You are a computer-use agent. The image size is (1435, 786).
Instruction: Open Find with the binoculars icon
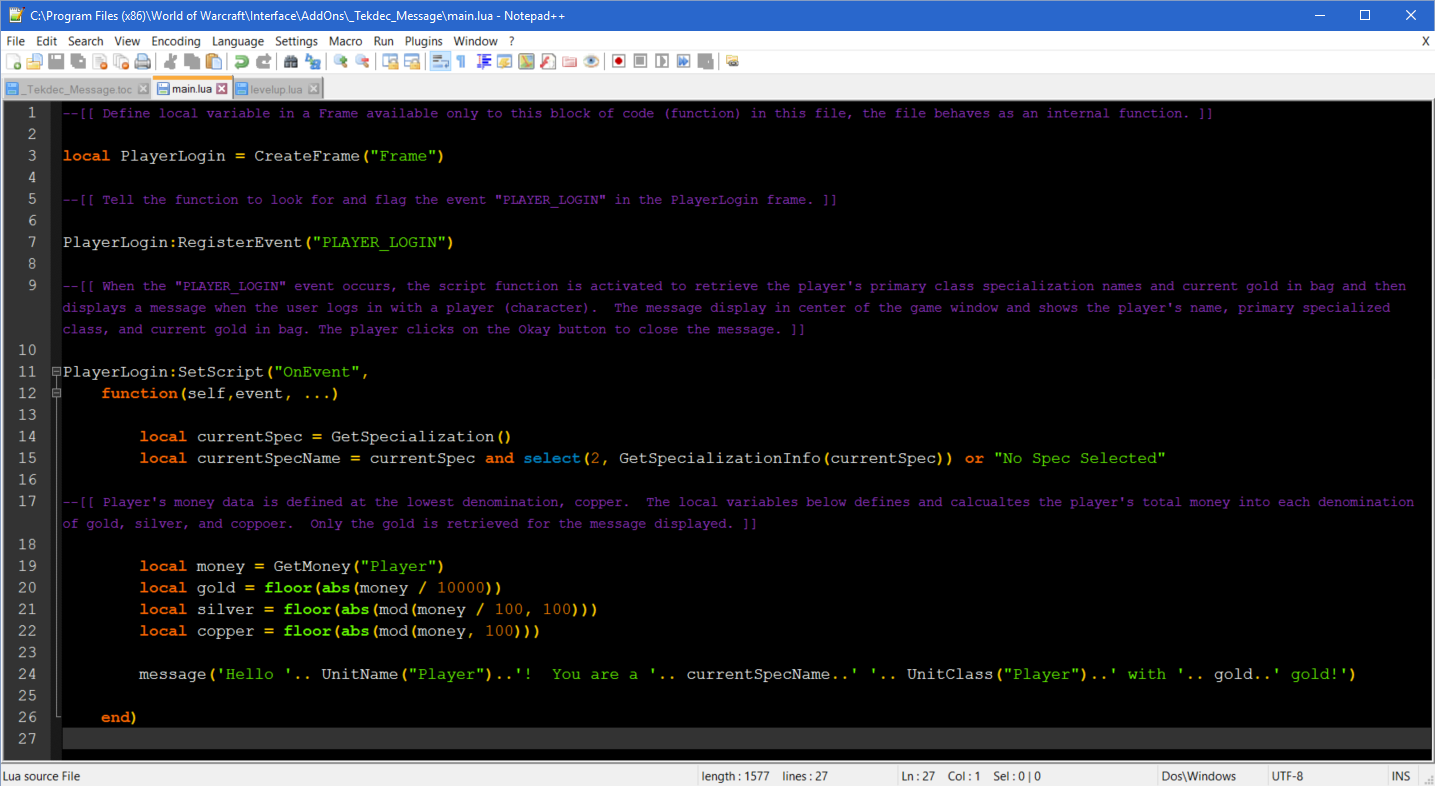coord(291,61)
